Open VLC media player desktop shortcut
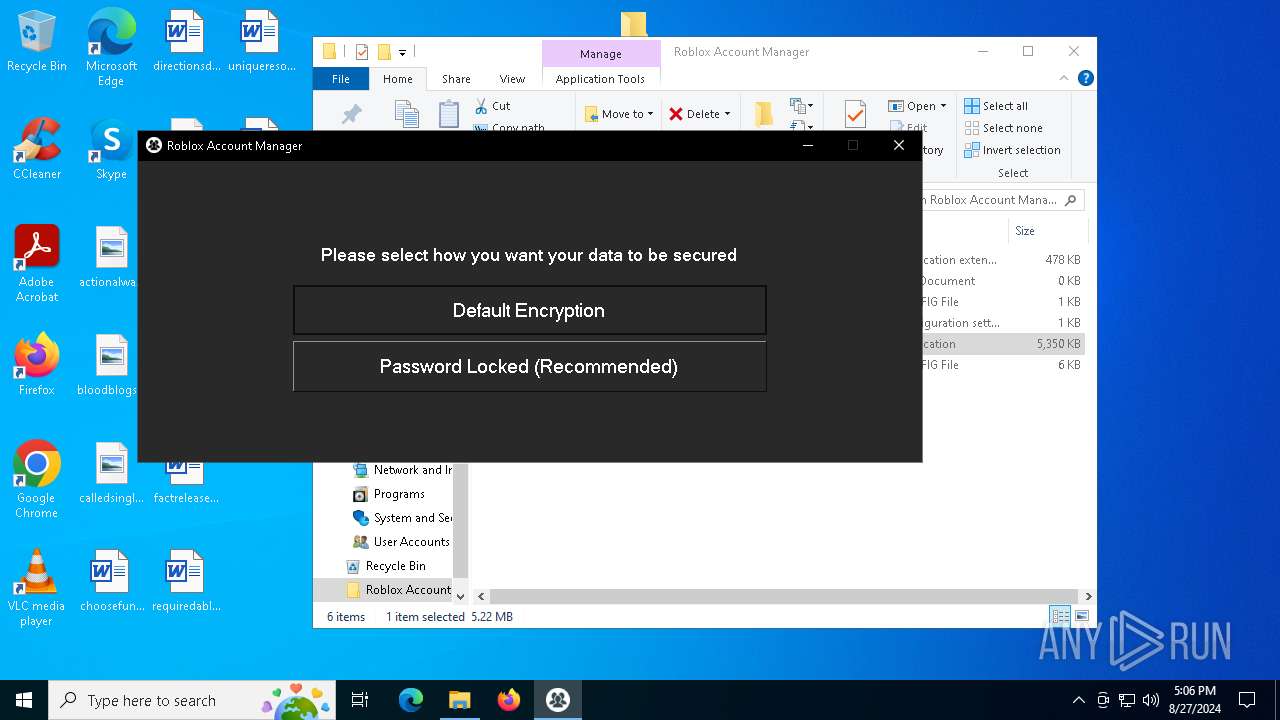Viewport: 1280px width, 720px height. (37, 588)
